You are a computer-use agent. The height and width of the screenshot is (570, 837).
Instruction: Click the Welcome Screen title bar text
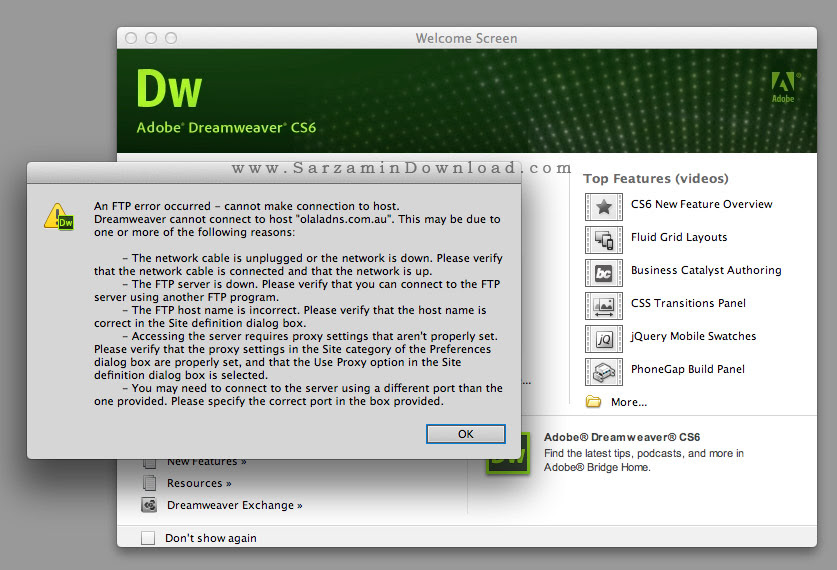(x=467, y=38)
